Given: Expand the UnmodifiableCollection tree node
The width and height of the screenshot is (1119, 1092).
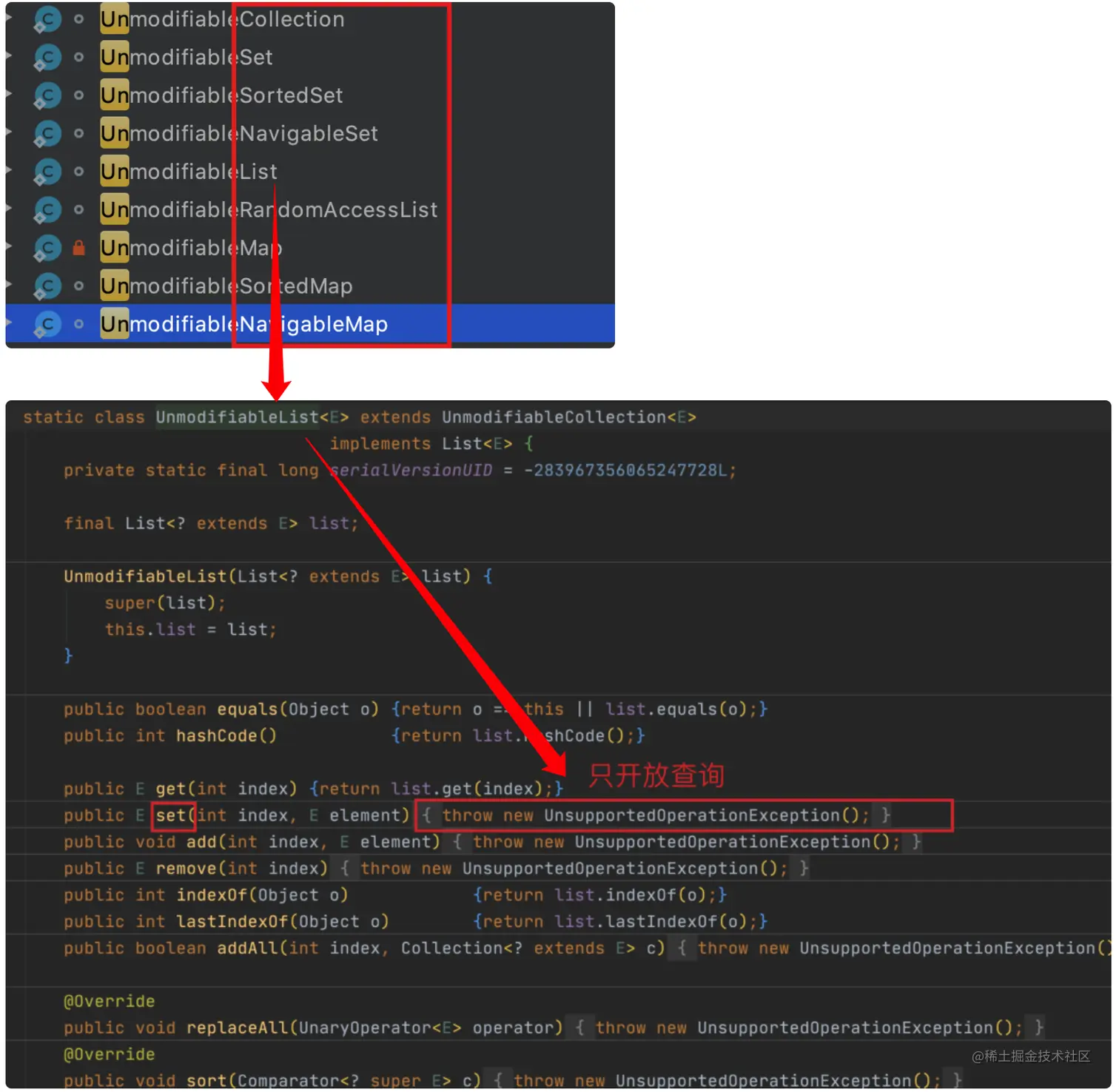Looking at the screenshot, I should (x=9, y=17).
